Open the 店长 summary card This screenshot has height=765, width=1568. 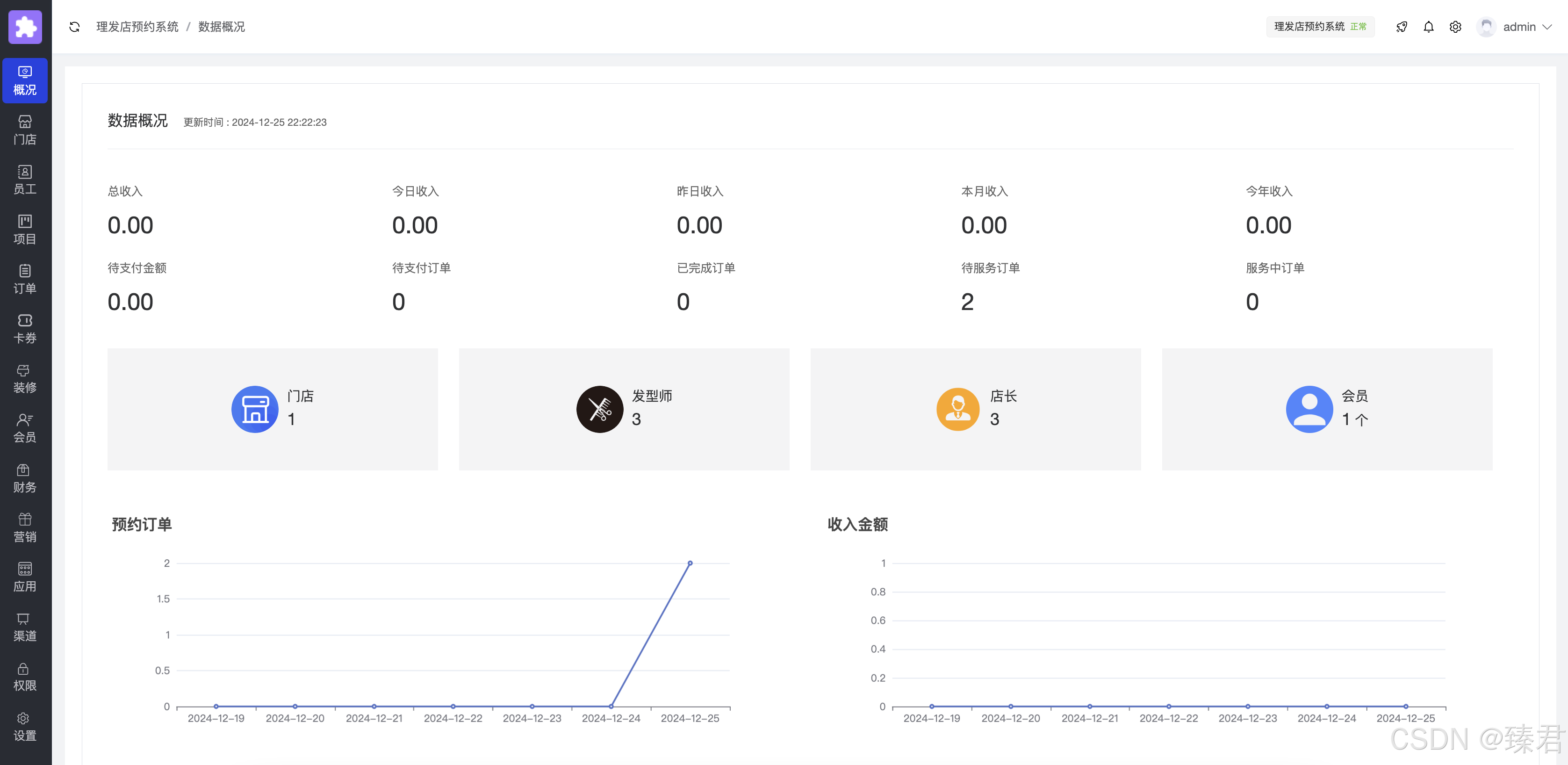coord(976,409)
